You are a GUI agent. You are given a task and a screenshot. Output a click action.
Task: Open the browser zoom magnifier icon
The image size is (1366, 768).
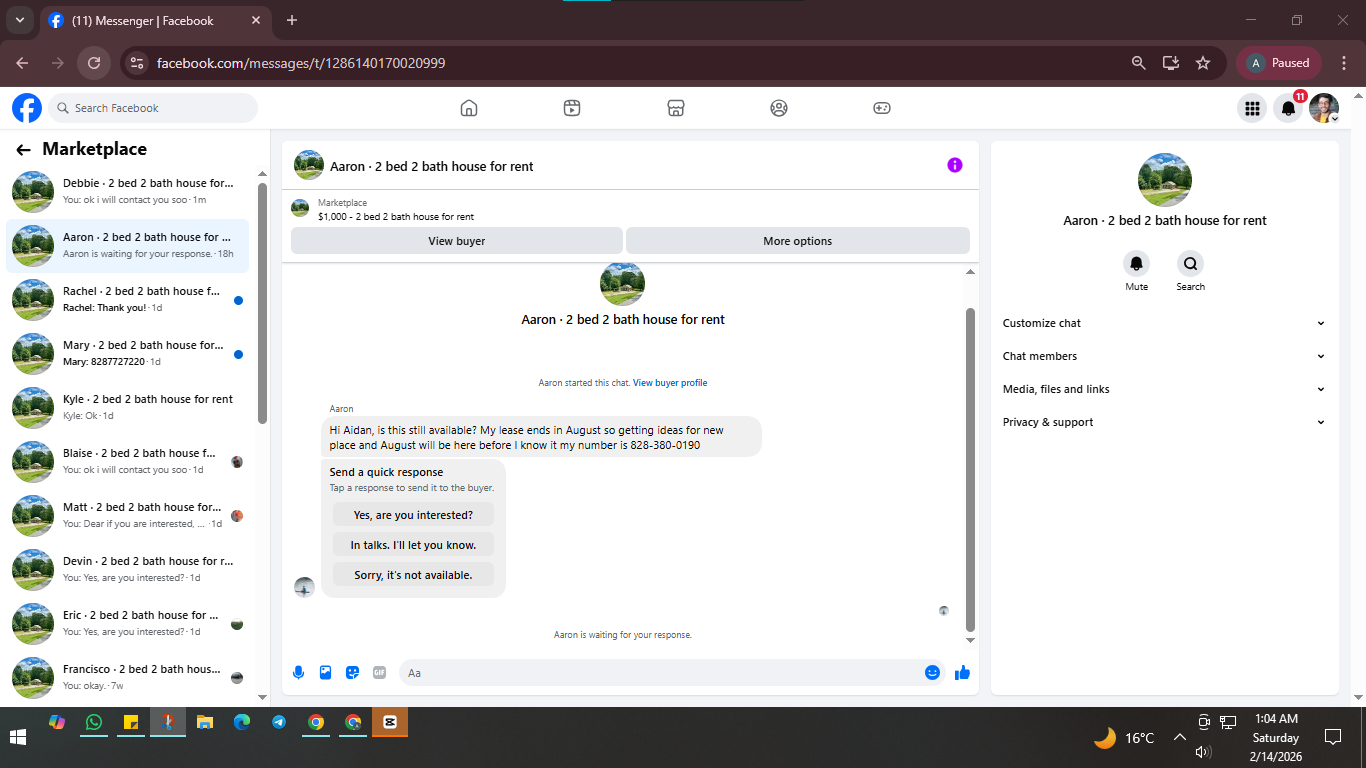(1138, 63)
